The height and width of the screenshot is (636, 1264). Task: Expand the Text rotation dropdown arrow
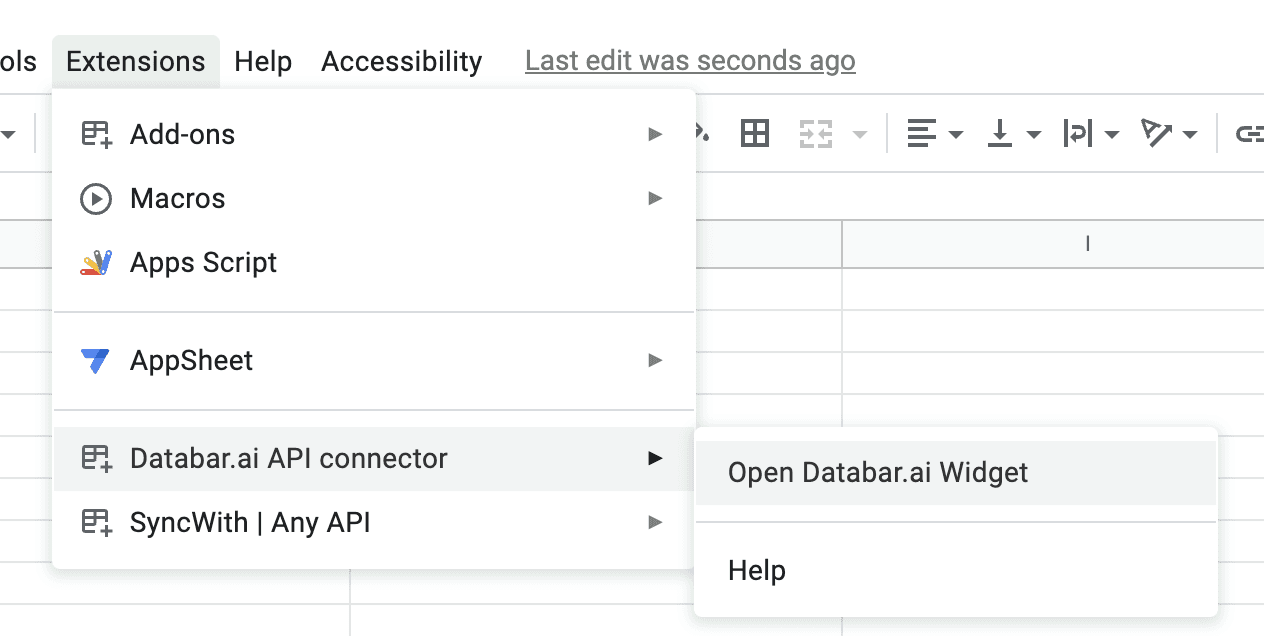pos(1190,134)
